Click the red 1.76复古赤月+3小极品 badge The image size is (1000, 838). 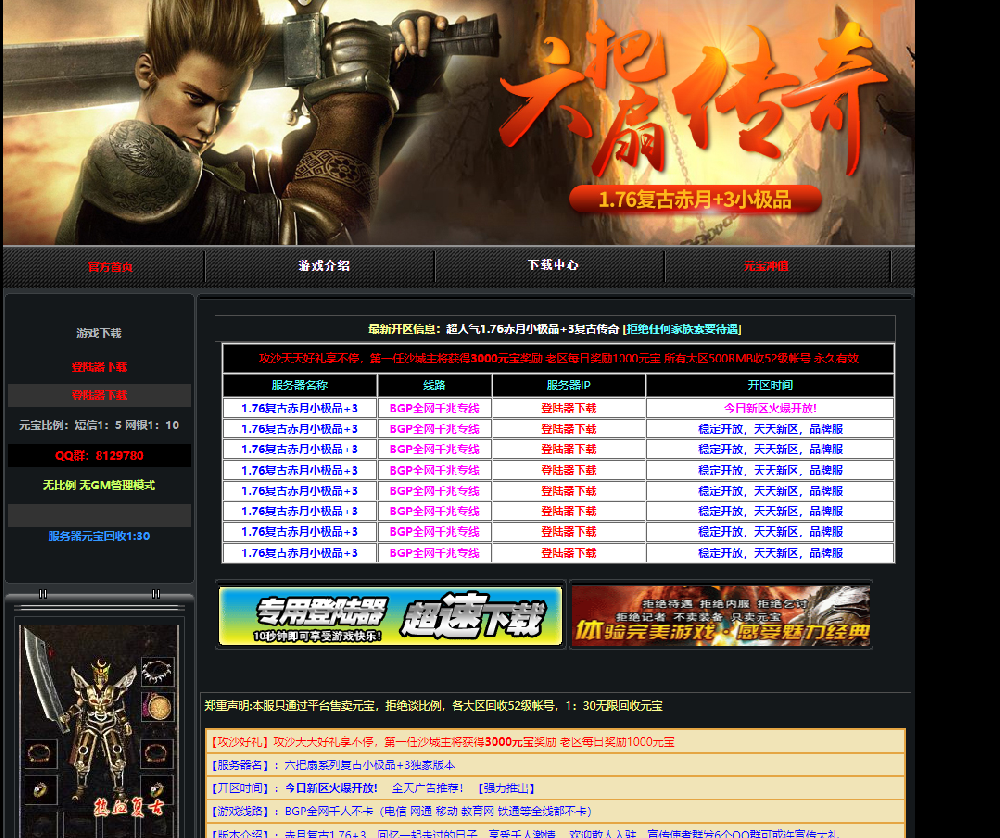pyautogui.click(x=695, y=200)
